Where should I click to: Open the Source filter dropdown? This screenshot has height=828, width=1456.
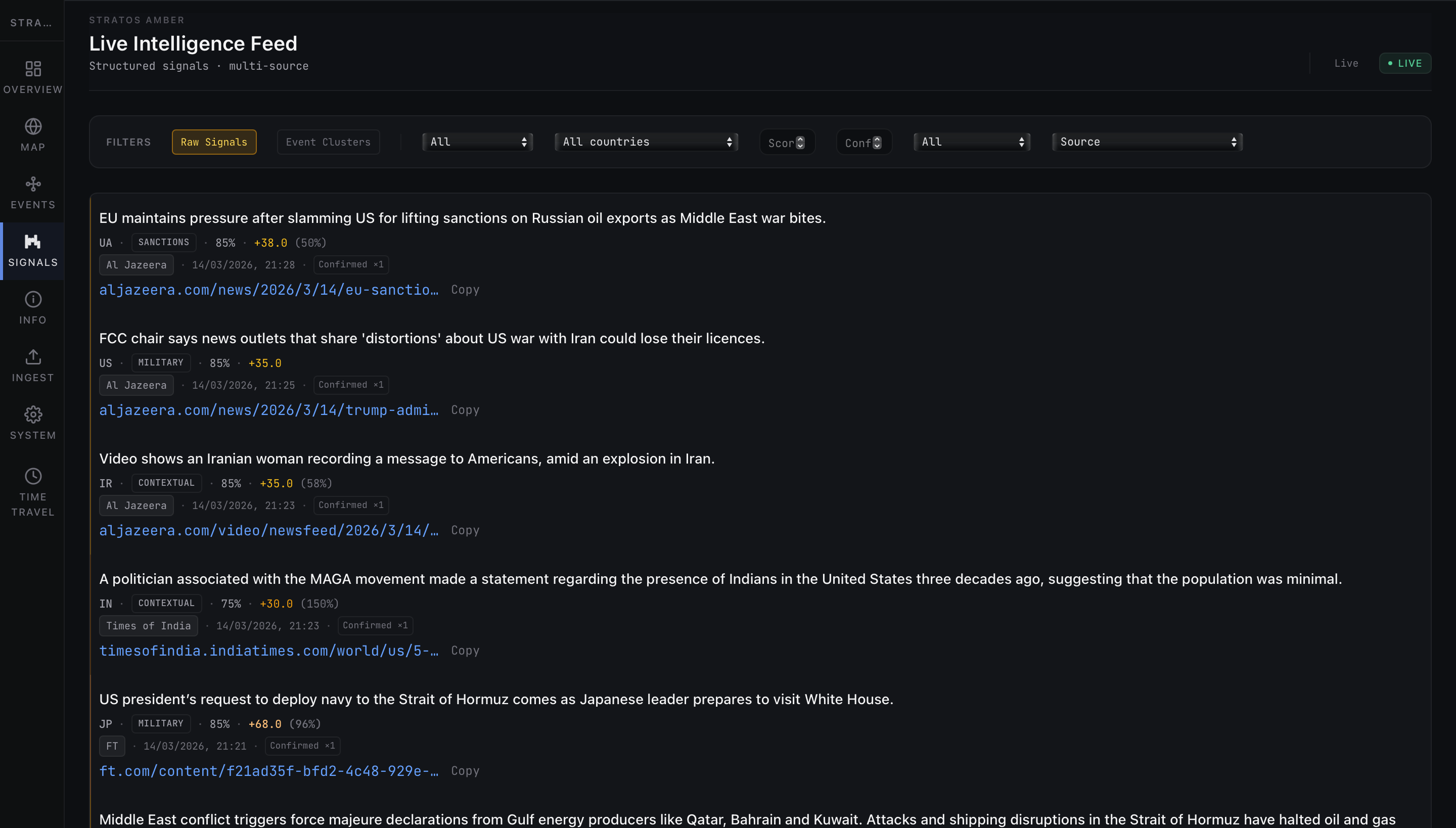1147,142
